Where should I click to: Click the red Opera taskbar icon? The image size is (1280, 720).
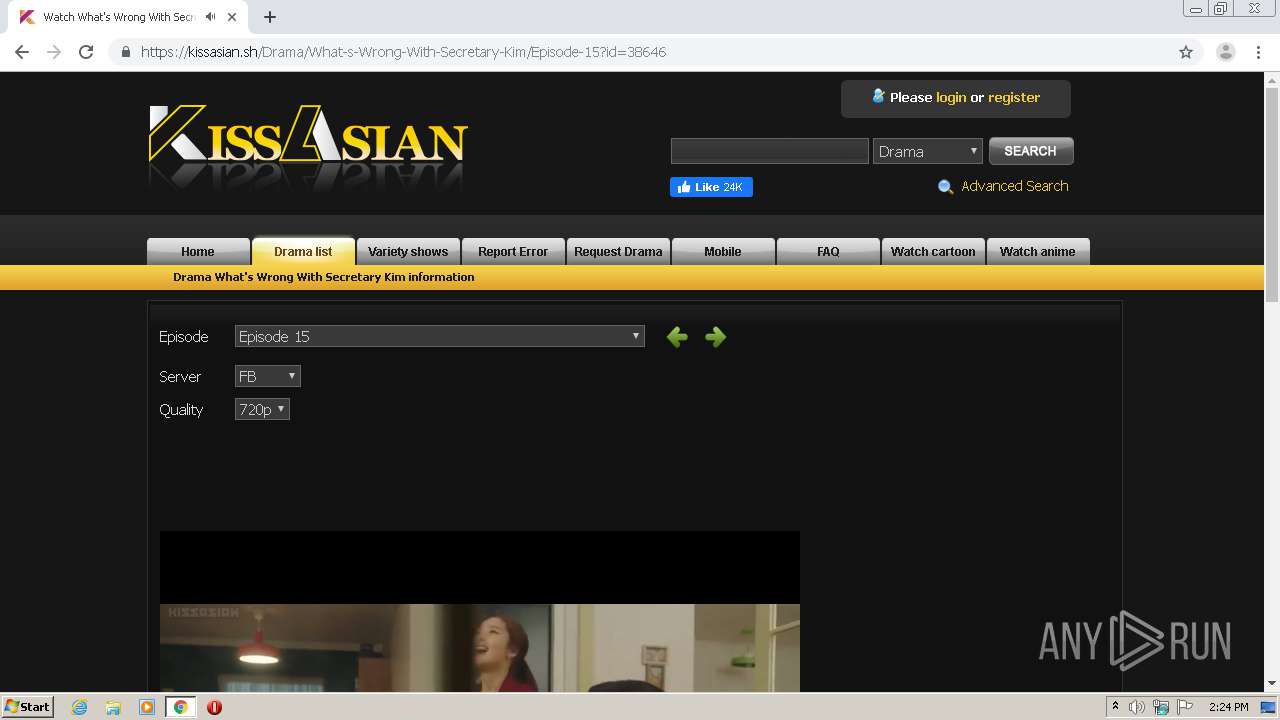pyautogui.click(x=214, y=707)
